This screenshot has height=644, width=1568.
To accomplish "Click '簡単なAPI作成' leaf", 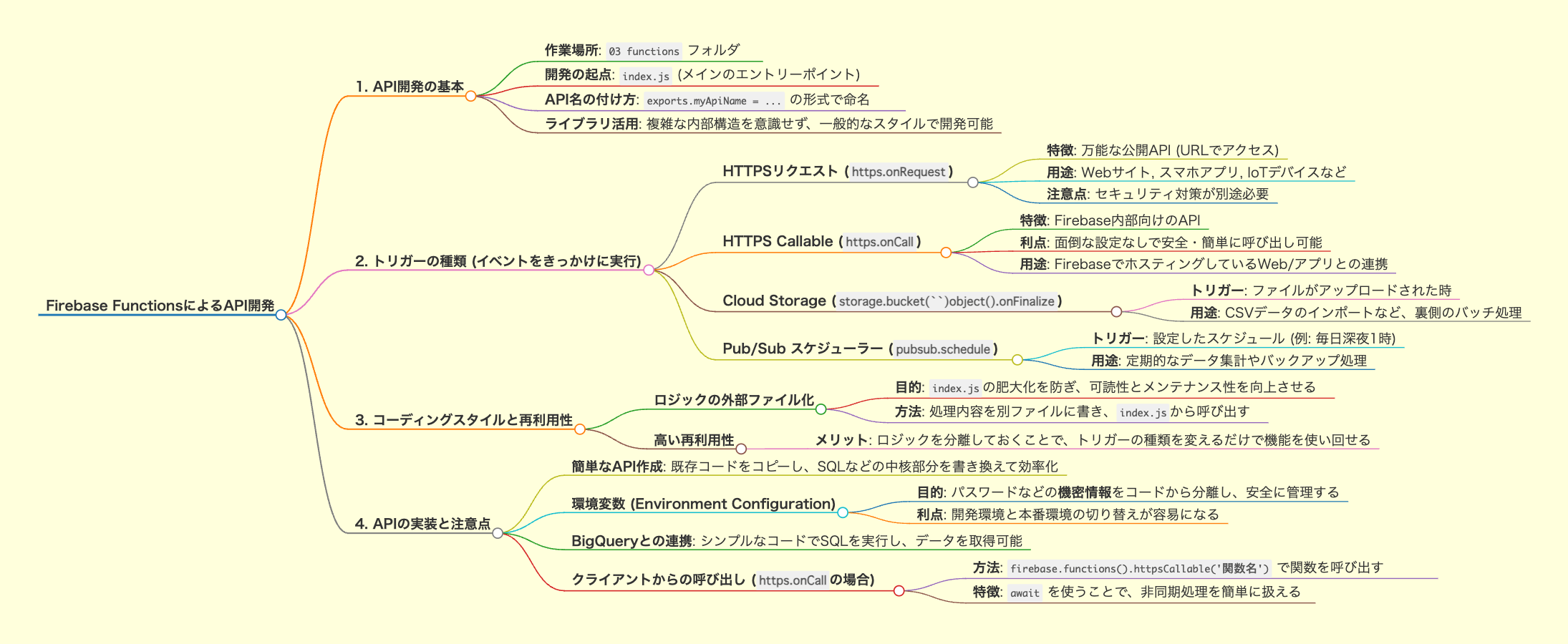I will pos(815,467).
